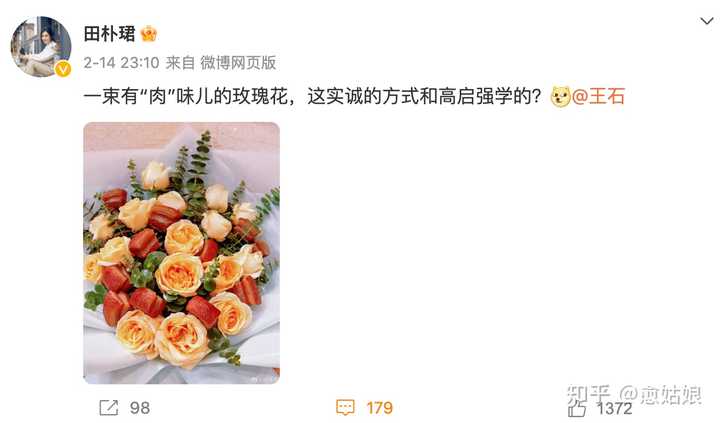Click the 知乎 watermark logo
The image size is (720, 423).
pyautogui.click(x=589, y=395)
